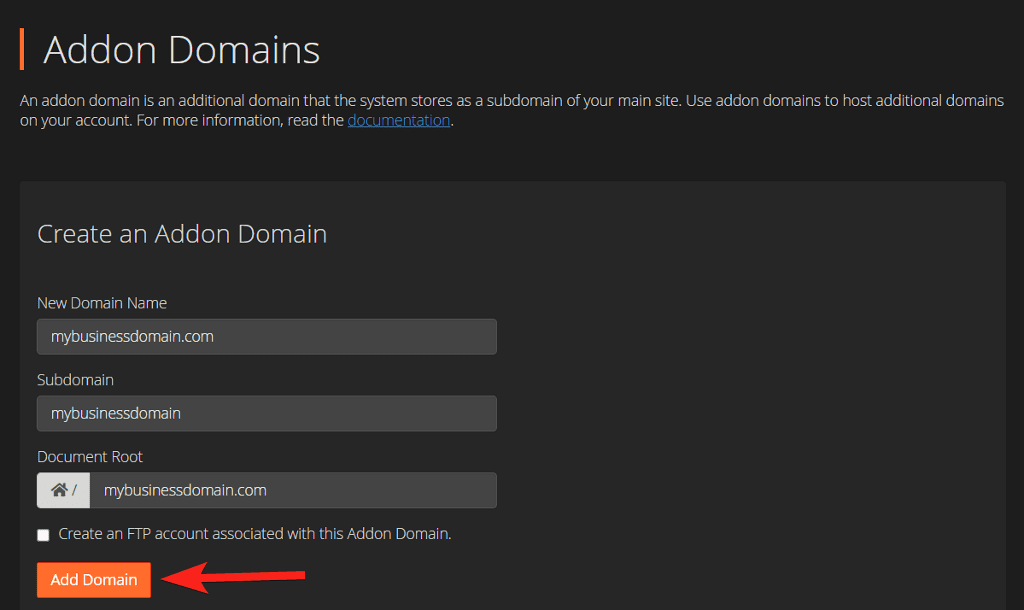Image resolution: width=1024 pixels, height=610 pixels.
Task: Select the Document Root path input
Action: [292, 490]
